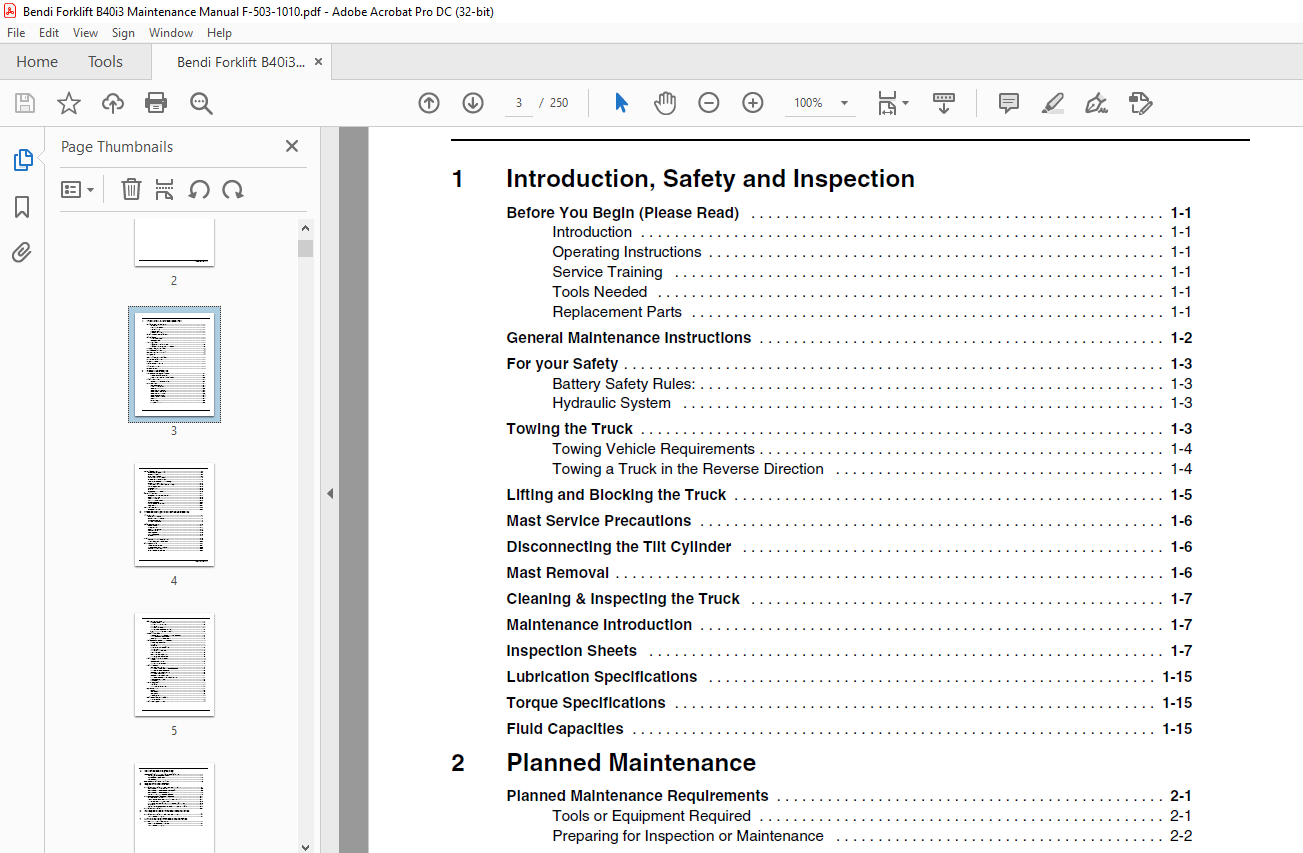
Task: Open the 100% zoom level dropdown
Action: click(x=820, y=103)
